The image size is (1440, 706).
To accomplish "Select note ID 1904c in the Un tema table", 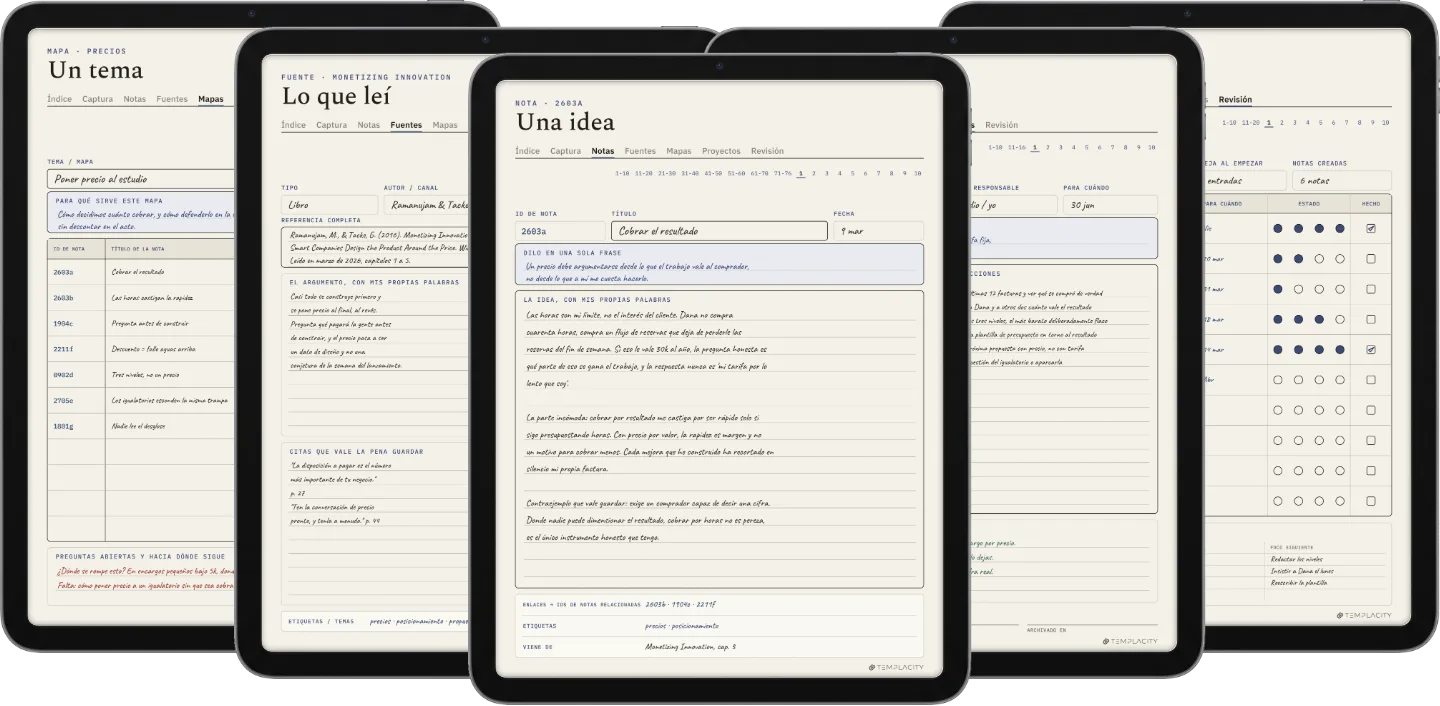I will point(62,324).
